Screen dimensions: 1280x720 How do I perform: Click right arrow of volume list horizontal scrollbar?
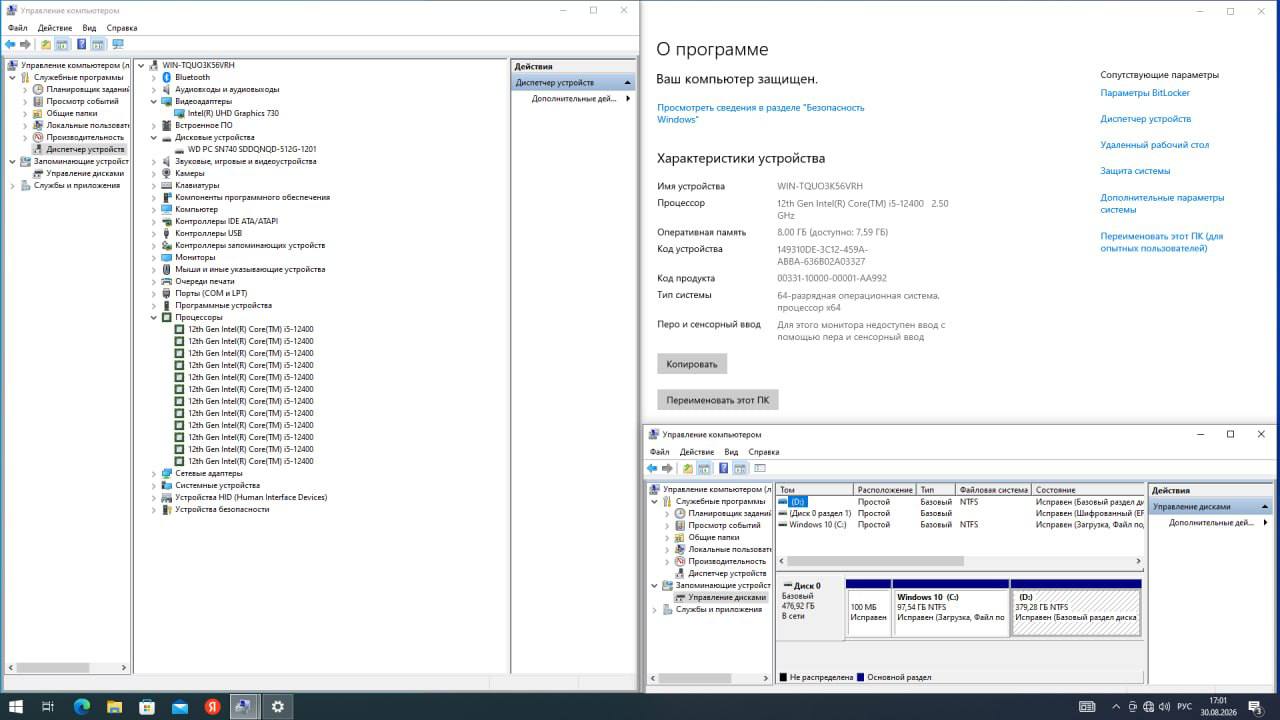point(1138,561)
